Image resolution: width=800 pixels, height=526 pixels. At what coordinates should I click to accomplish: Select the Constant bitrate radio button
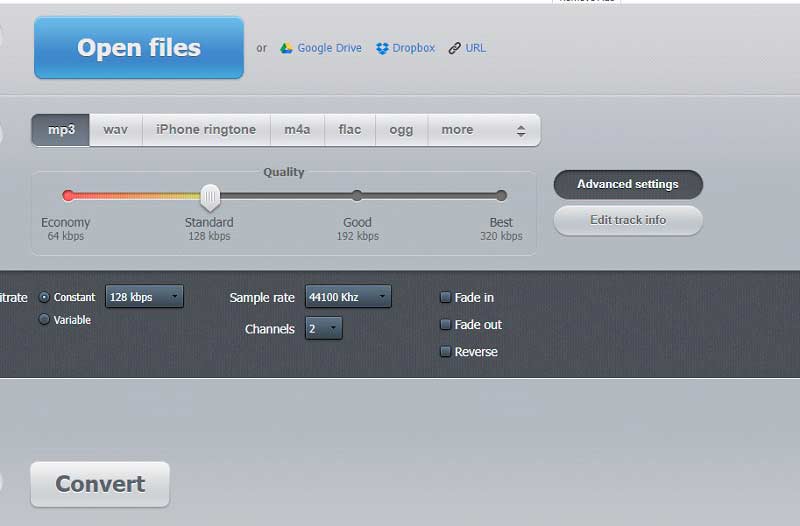click(x=44, y=297)
